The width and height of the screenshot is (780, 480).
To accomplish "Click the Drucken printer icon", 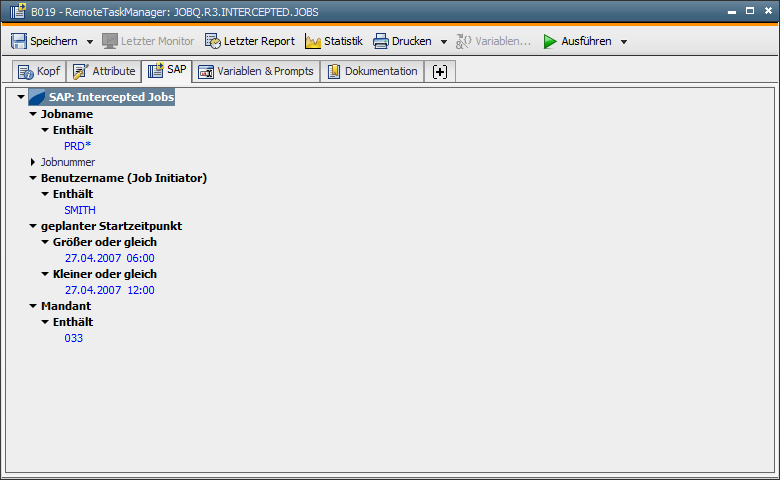I will 381,41.
